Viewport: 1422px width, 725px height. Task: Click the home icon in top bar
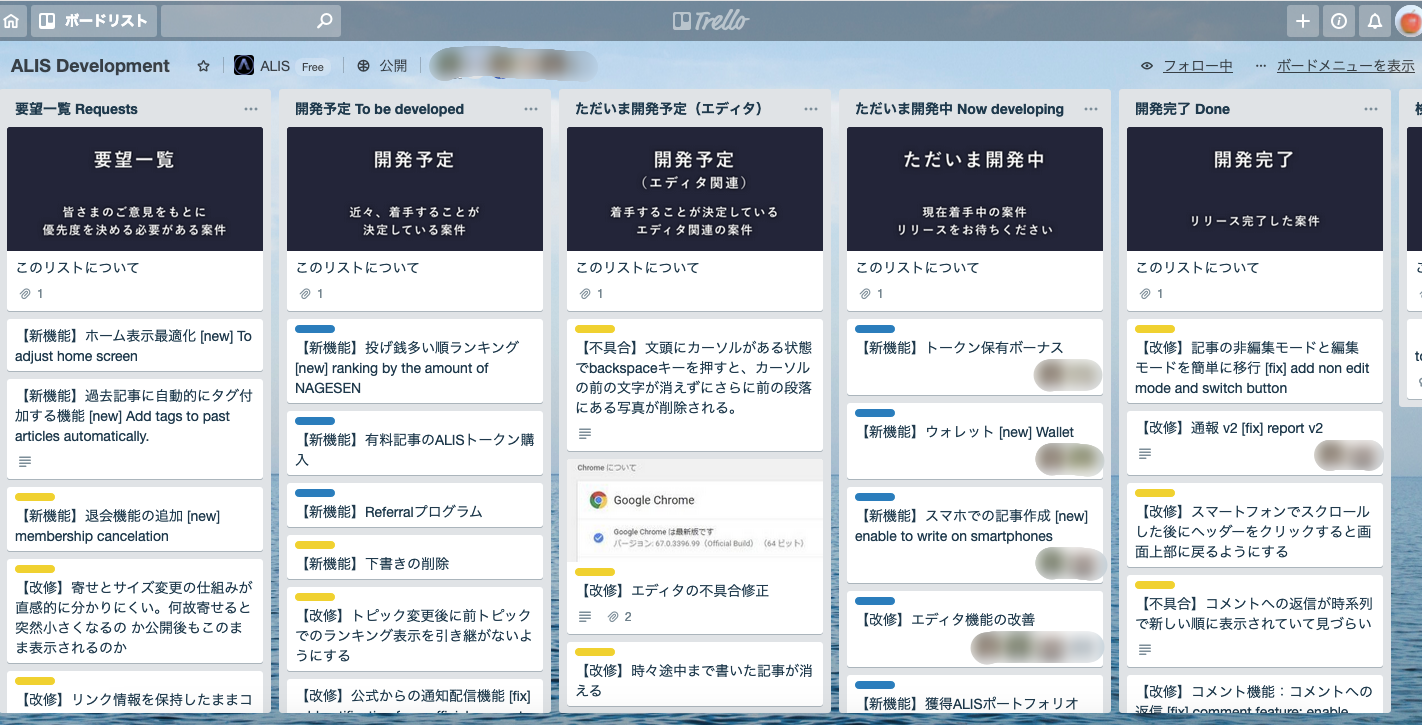(11, 21)
